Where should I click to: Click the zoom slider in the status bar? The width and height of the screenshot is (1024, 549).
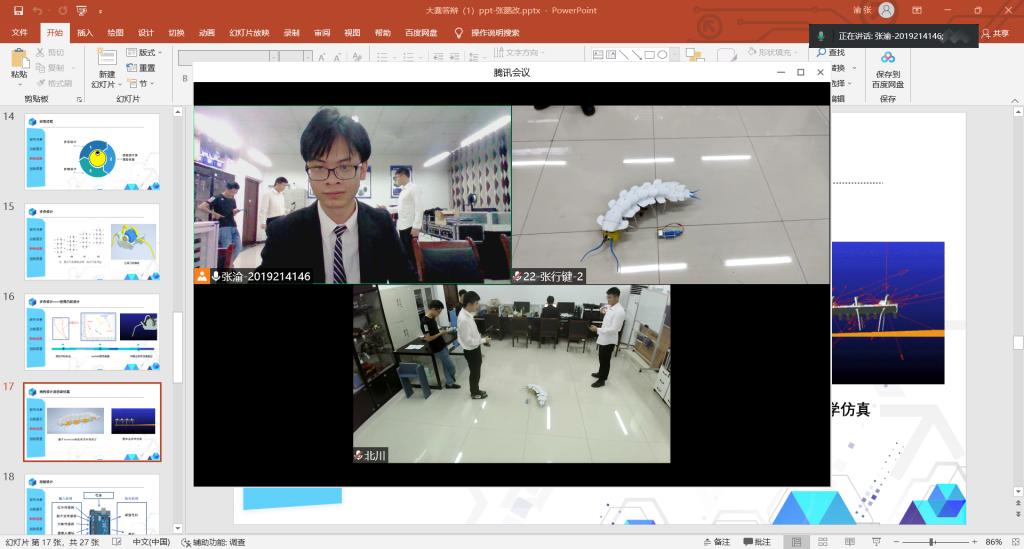point(930,542)
